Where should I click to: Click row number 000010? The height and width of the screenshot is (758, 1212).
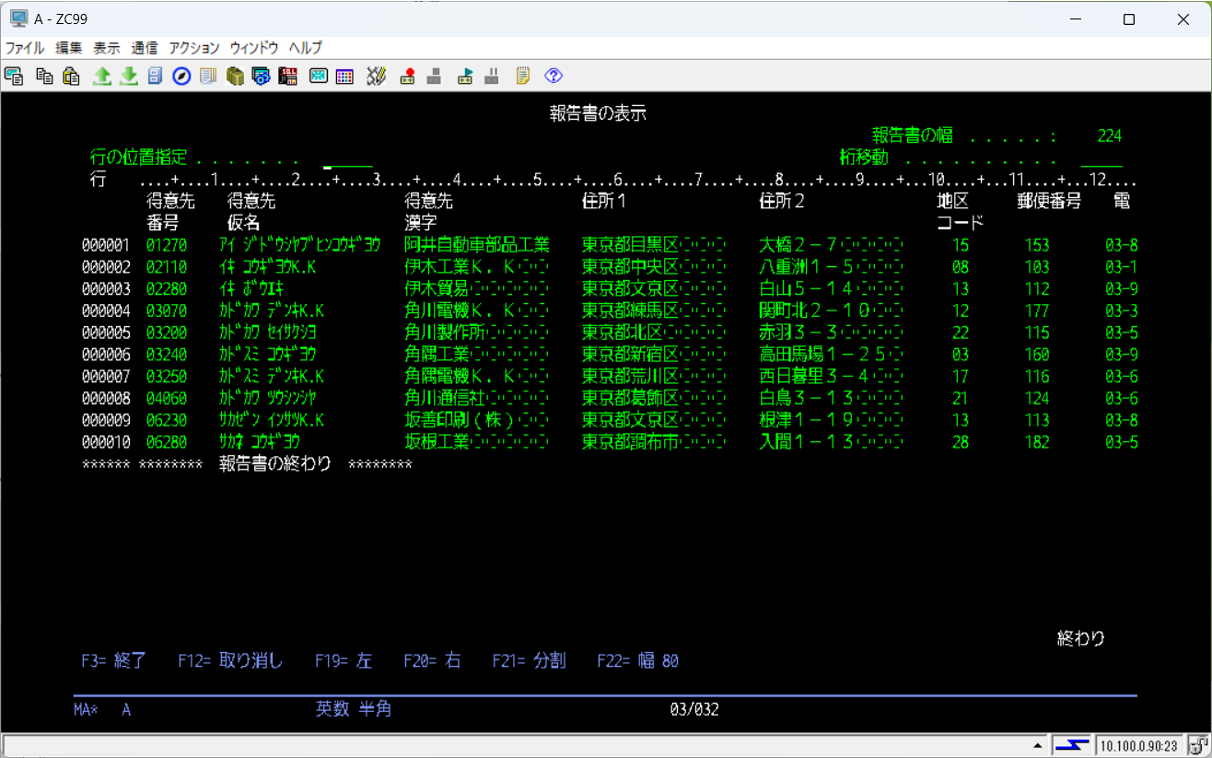(x=106, y=442)
